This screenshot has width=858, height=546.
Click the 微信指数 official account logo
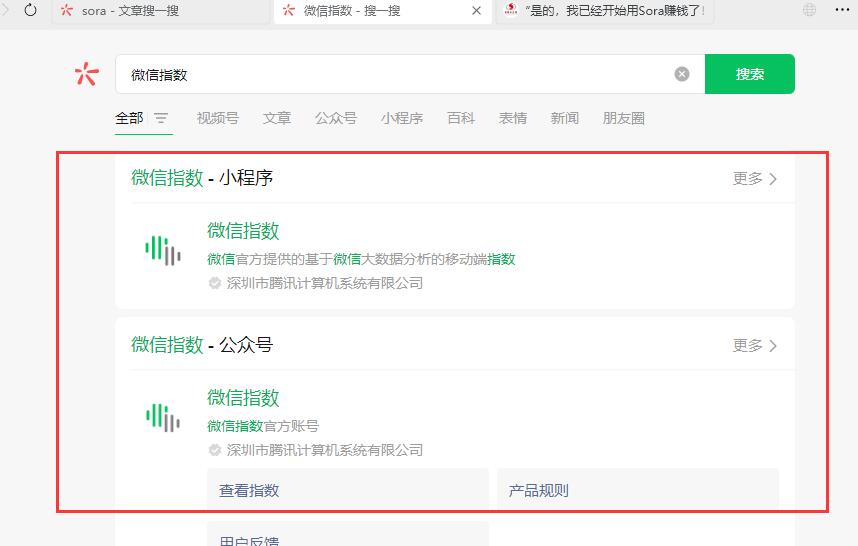click(x=163, y=417)
